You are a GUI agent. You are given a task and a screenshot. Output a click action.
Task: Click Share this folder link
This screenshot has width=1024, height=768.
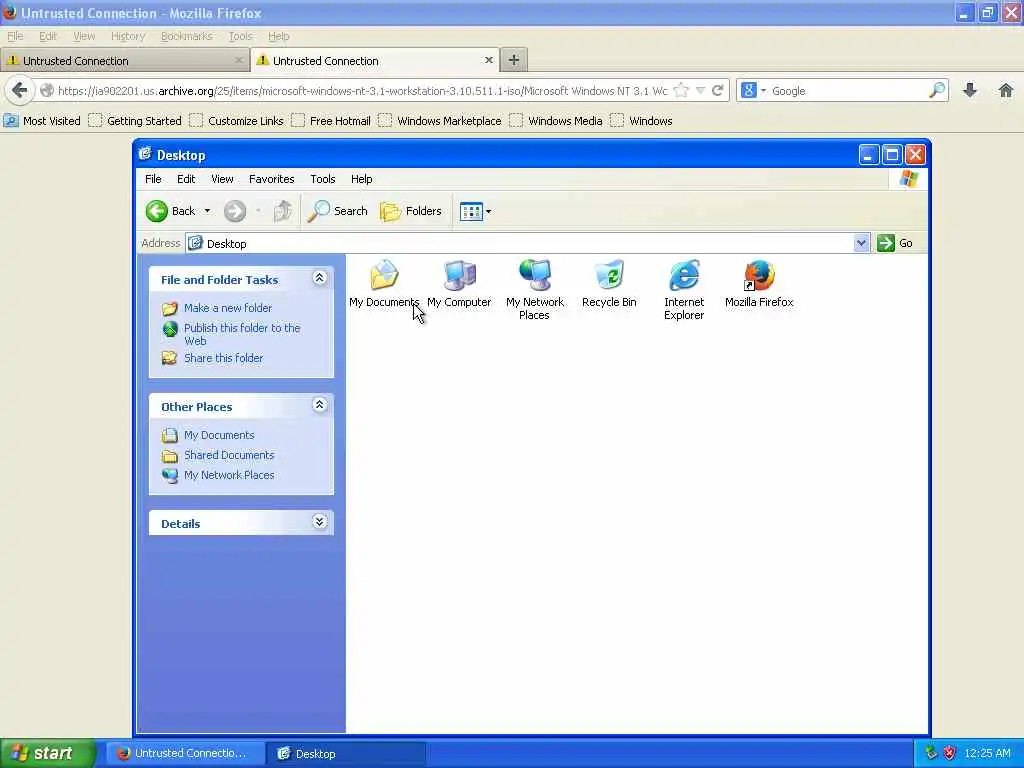tap(223, 358)
